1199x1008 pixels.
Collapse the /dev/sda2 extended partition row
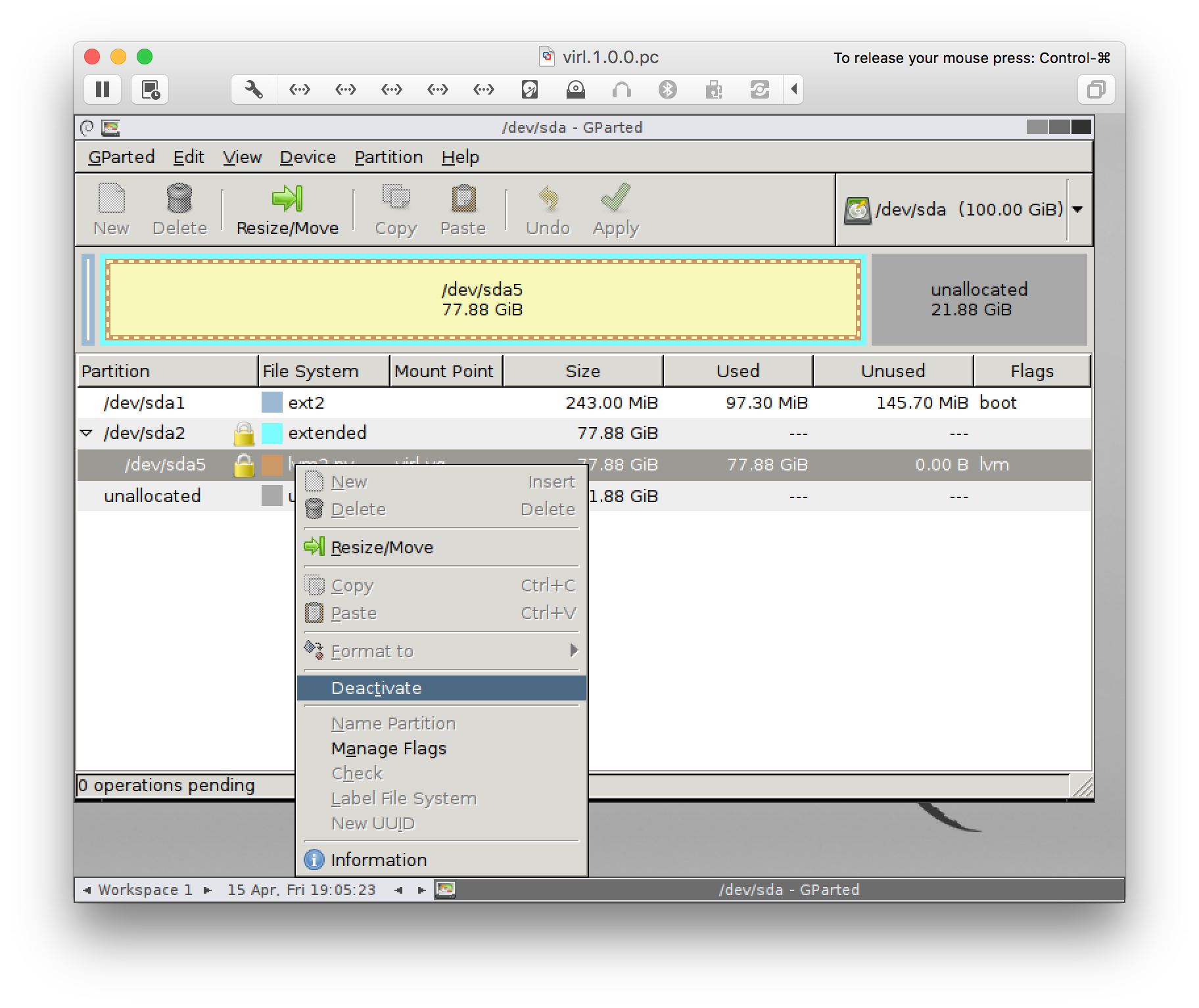pyautogui.click(x=87, y=432)
